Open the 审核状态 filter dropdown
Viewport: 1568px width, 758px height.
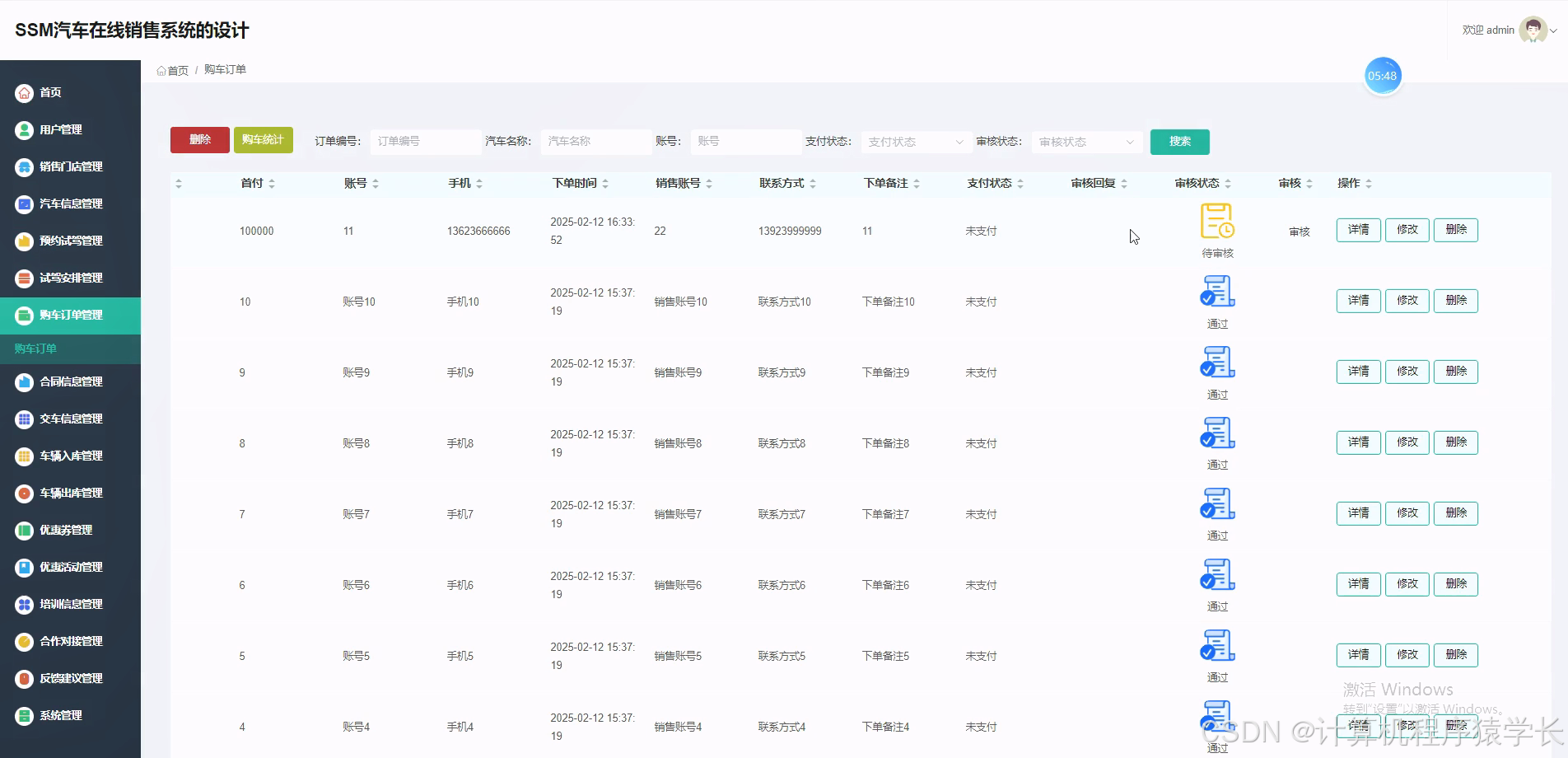[1086, 142]
